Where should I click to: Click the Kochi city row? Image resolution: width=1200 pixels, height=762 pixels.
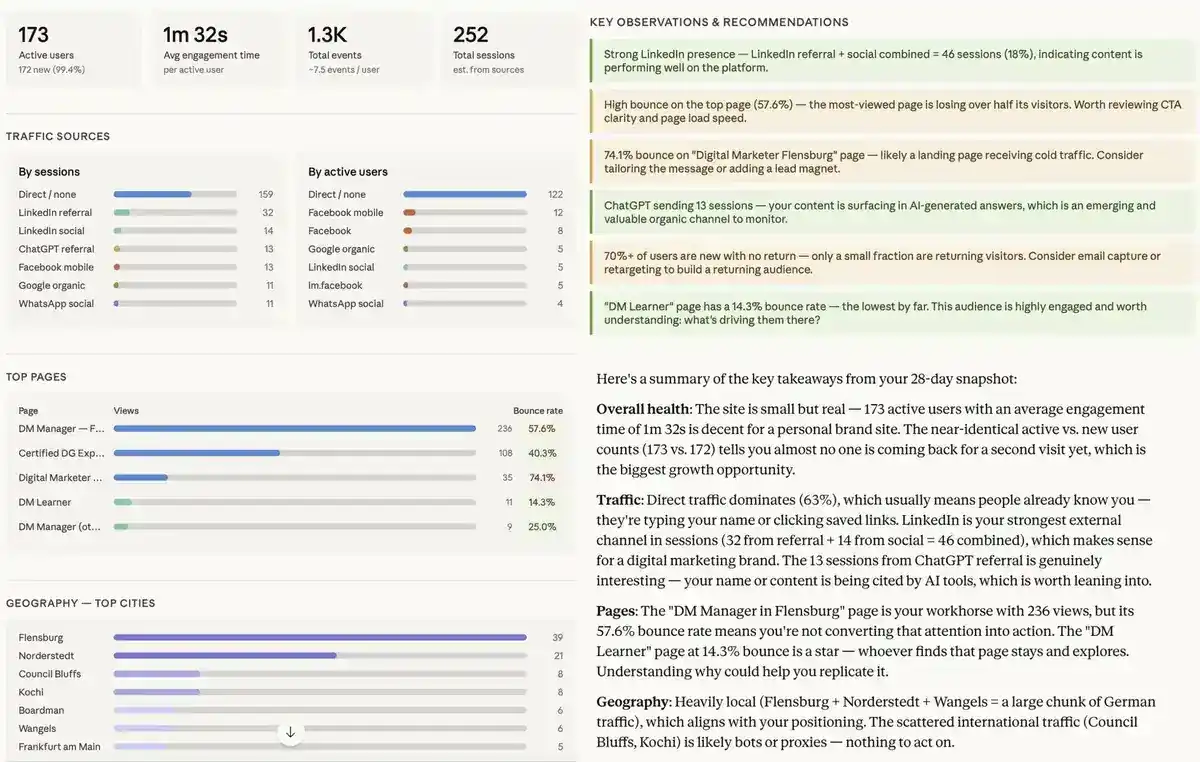(291, 692)
